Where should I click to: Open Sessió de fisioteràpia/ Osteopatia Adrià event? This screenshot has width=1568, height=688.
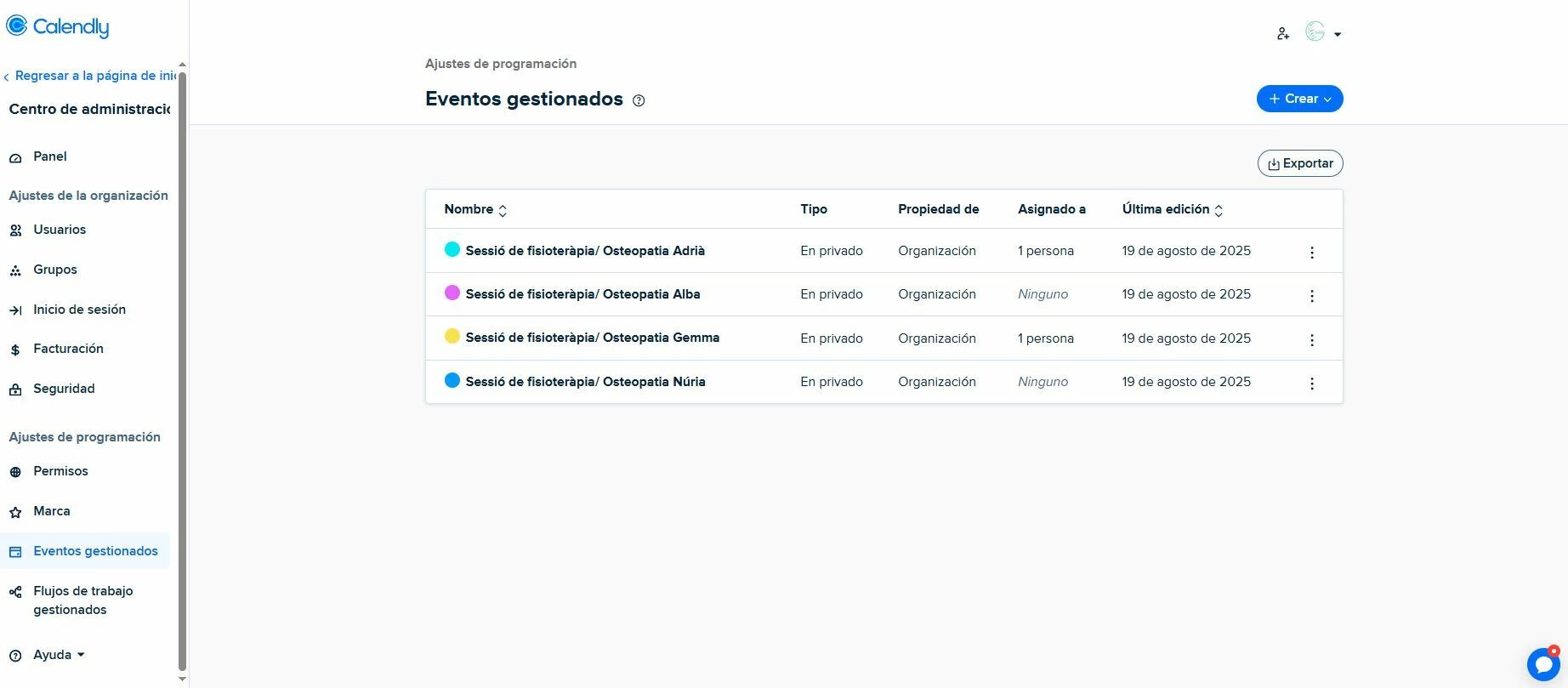coord(585,251)
